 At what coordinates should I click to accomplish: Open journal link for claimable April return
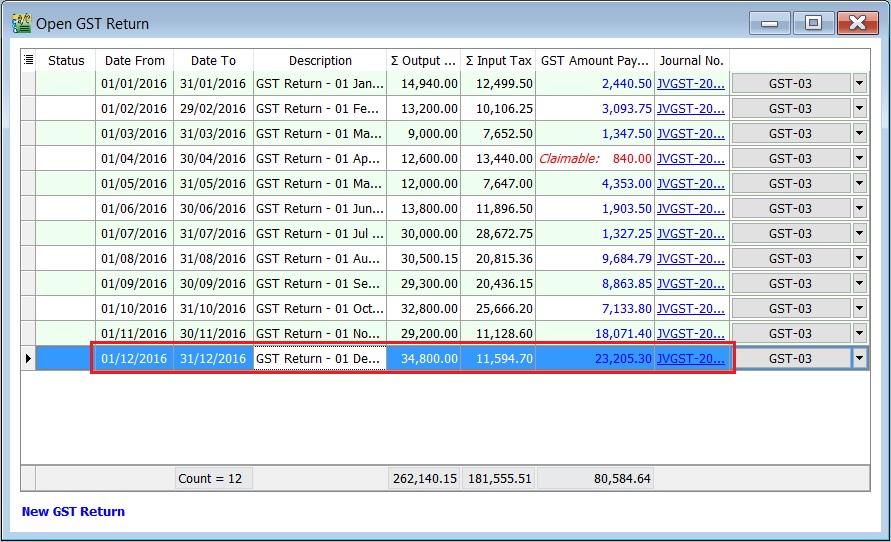(x=690, y=159)
